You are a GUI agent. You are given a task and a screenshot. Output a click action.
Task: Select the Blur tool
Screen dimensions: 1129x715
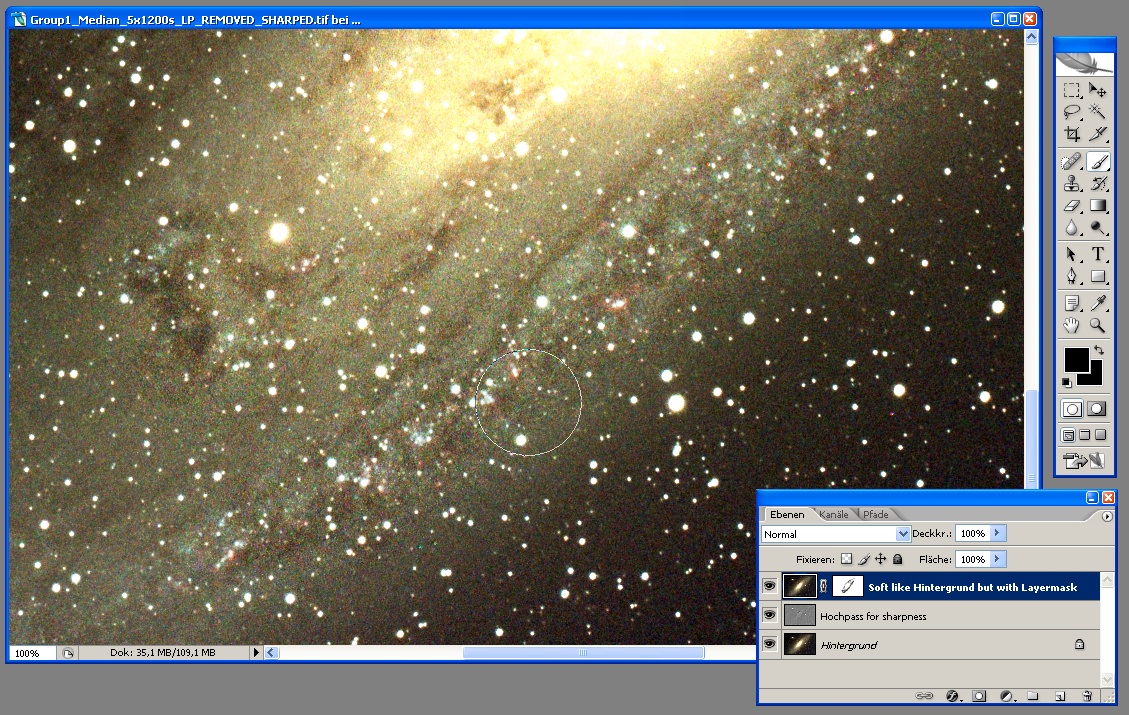point(1072,228)
